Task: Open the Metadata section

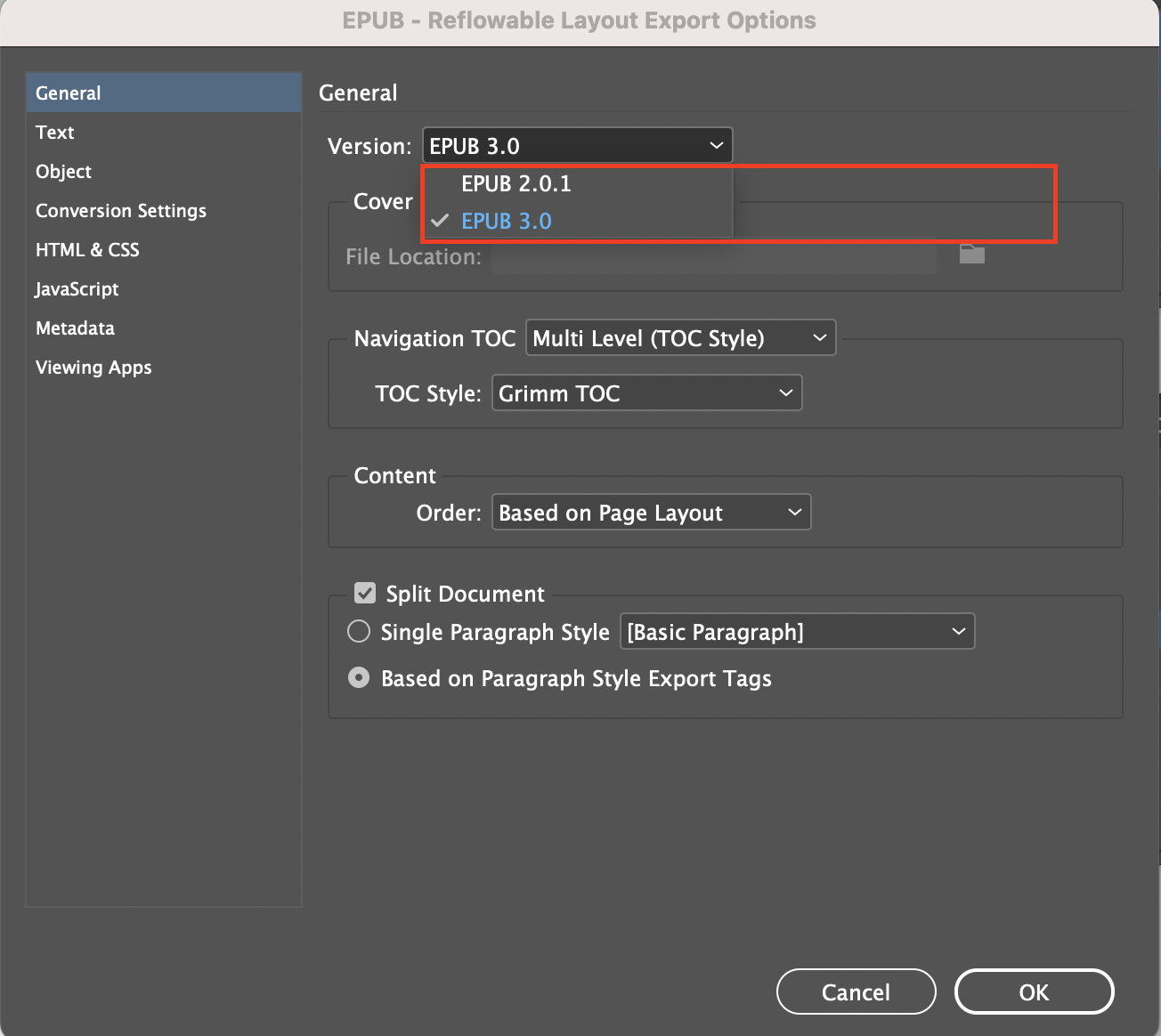Action: (75, 328)
